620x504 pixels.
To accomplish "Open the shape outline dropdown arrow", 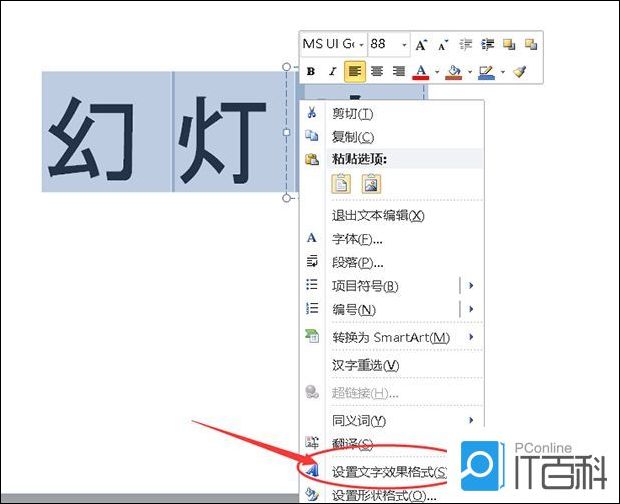I will click(503, 72).
